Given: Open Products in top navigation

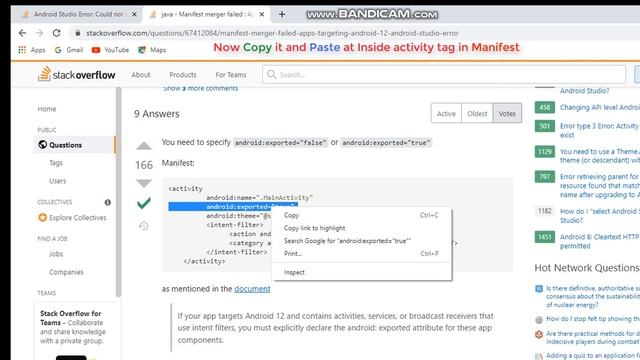Looking at the screenshot, I should coord(183,75).
